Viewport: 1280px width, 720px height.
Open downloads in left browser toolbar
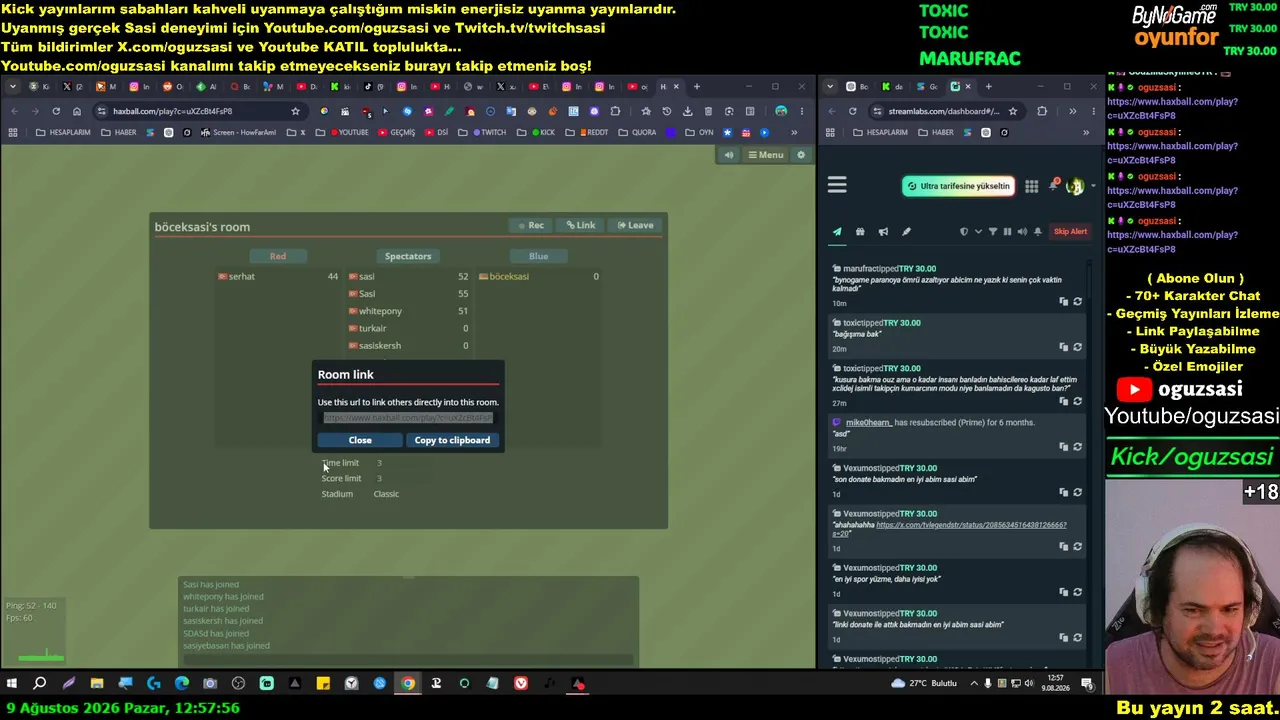(687, 111)
